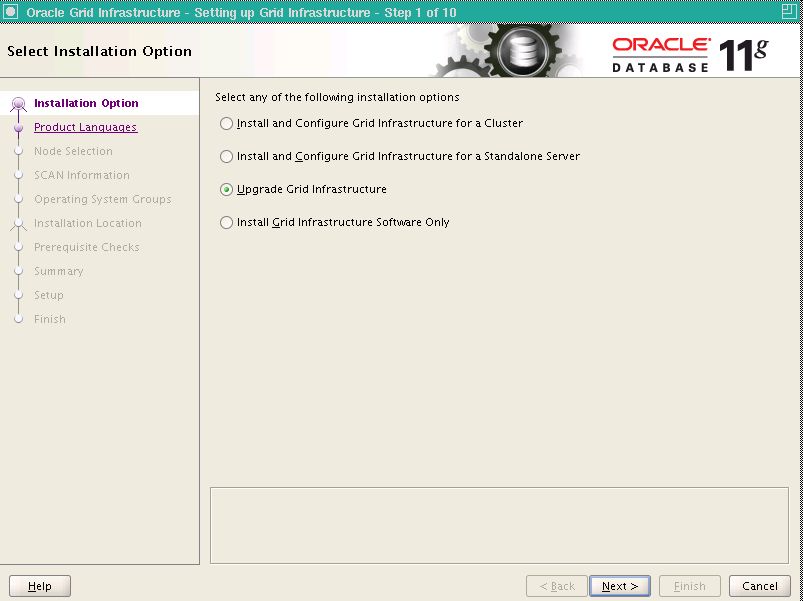Click the Installation Option step marker icon

coord(18,104)
